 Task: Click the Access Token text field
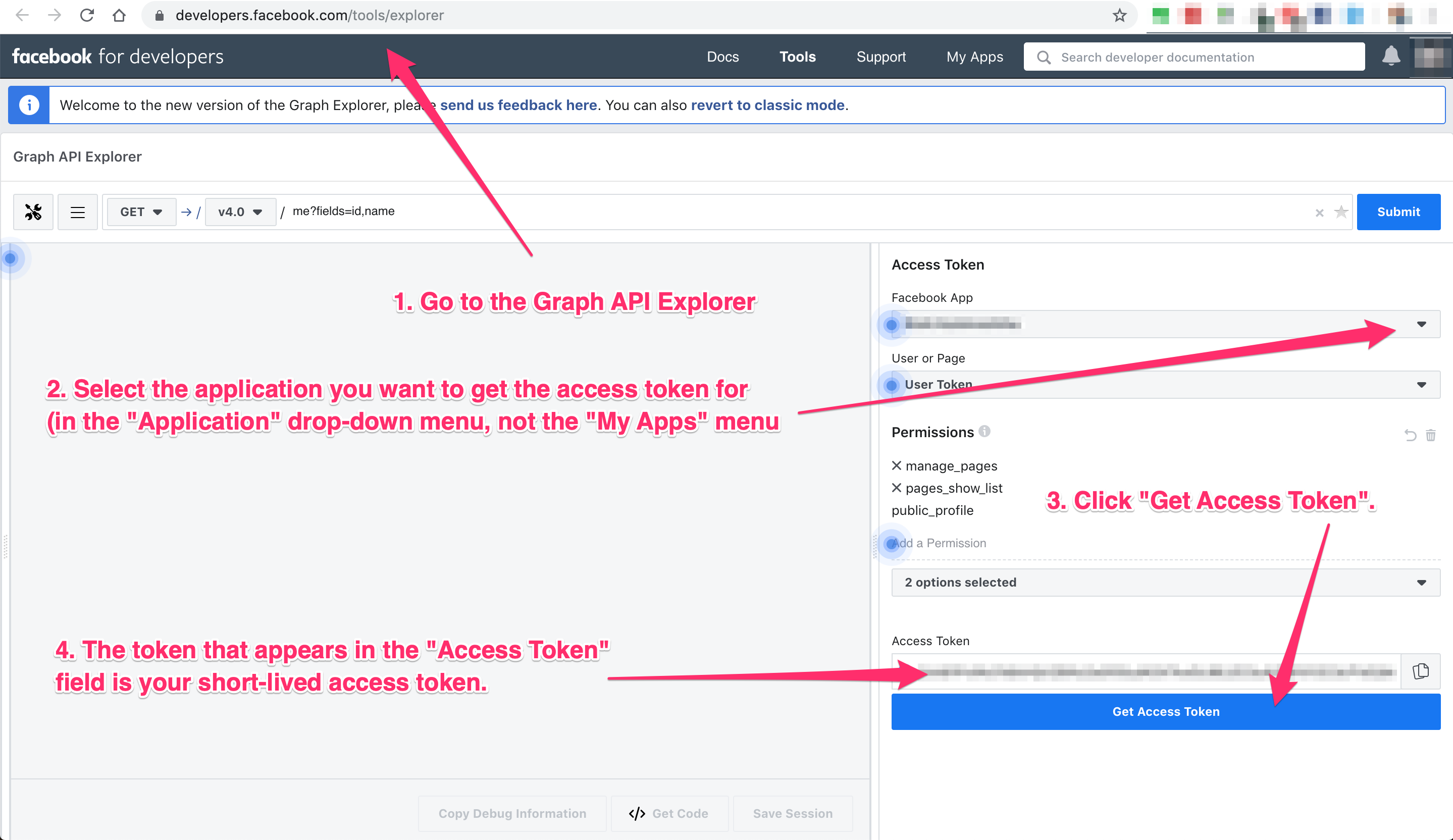(x=1146, y=671)
